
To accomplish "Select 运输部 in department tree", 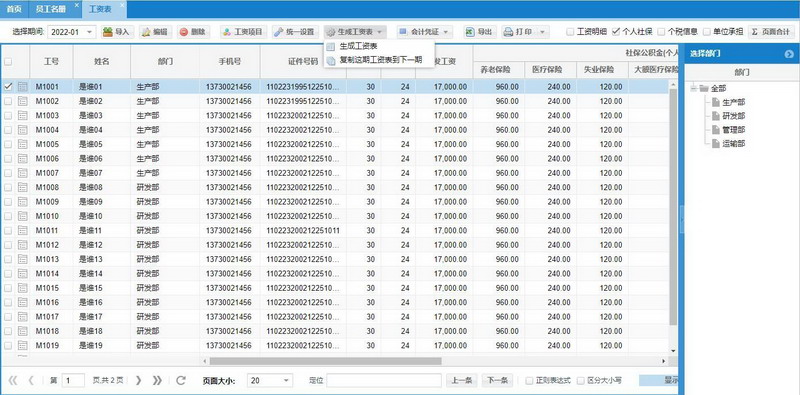I will coord(734,144).
